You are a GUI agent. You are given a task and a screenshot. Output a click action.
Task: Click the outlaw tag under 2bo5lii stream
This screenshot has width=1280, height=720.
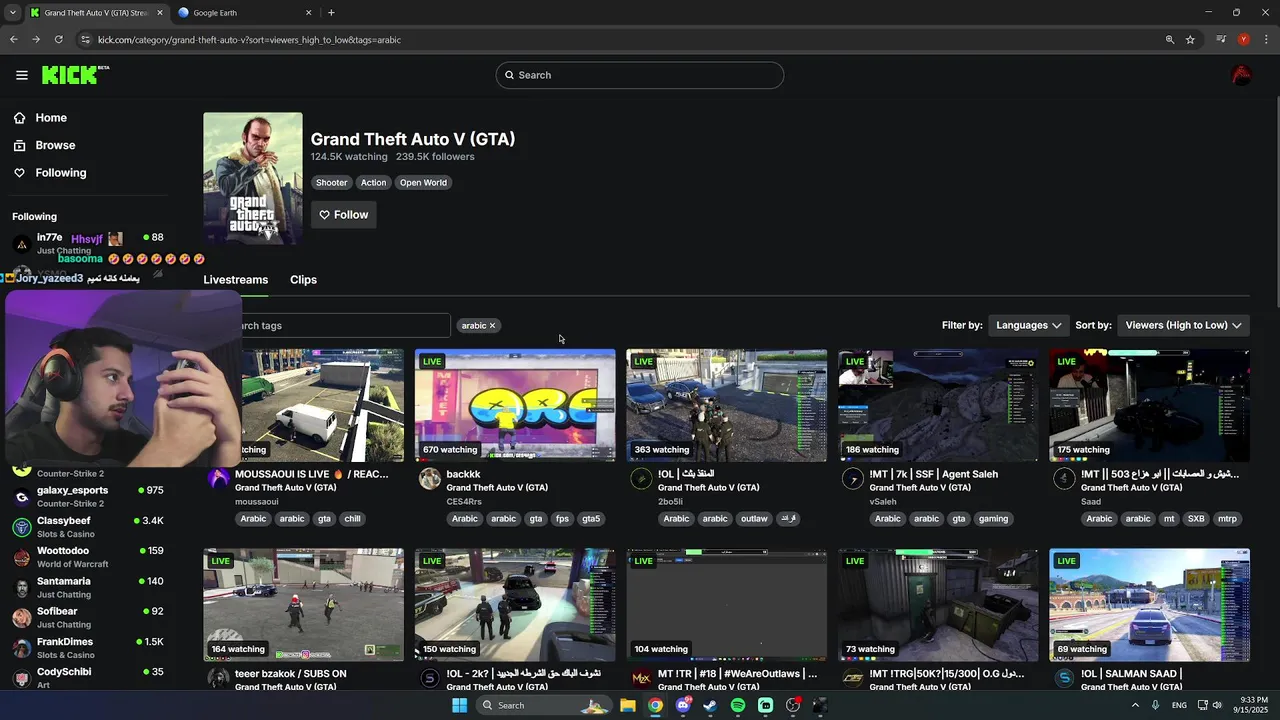coord(754,519)
